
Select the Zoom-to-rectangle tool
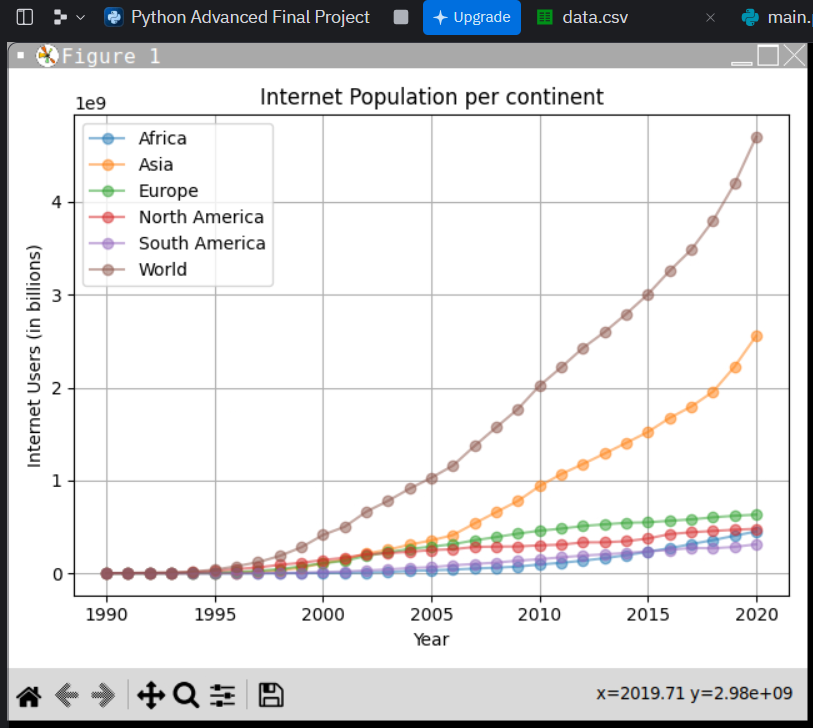[185, 695]
